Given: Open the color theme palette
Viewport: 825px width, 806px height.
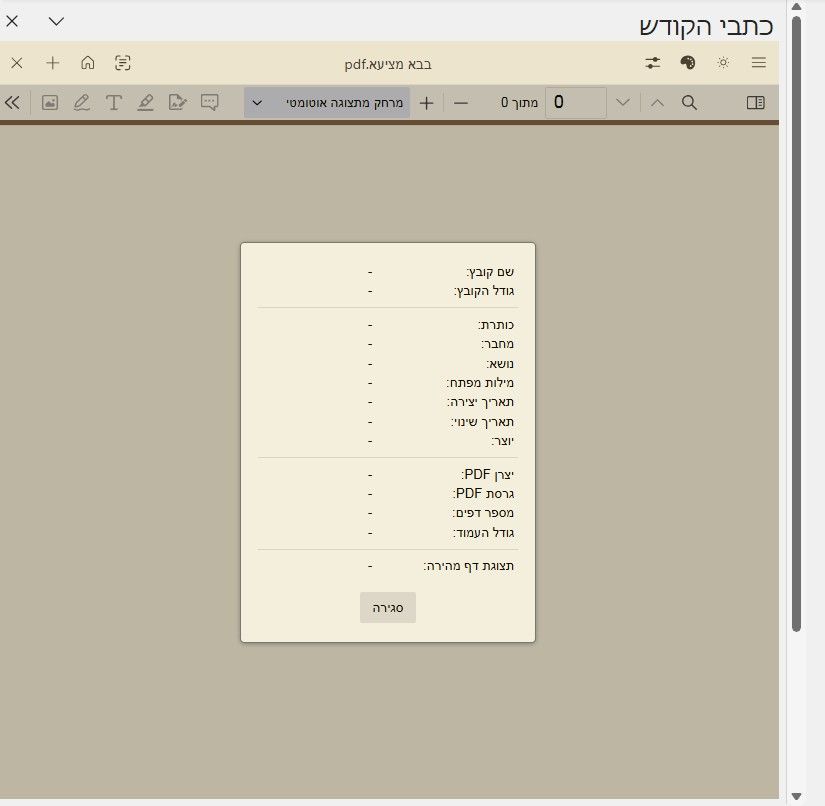Looking at the screenshot, I should [x=688, y=63].
